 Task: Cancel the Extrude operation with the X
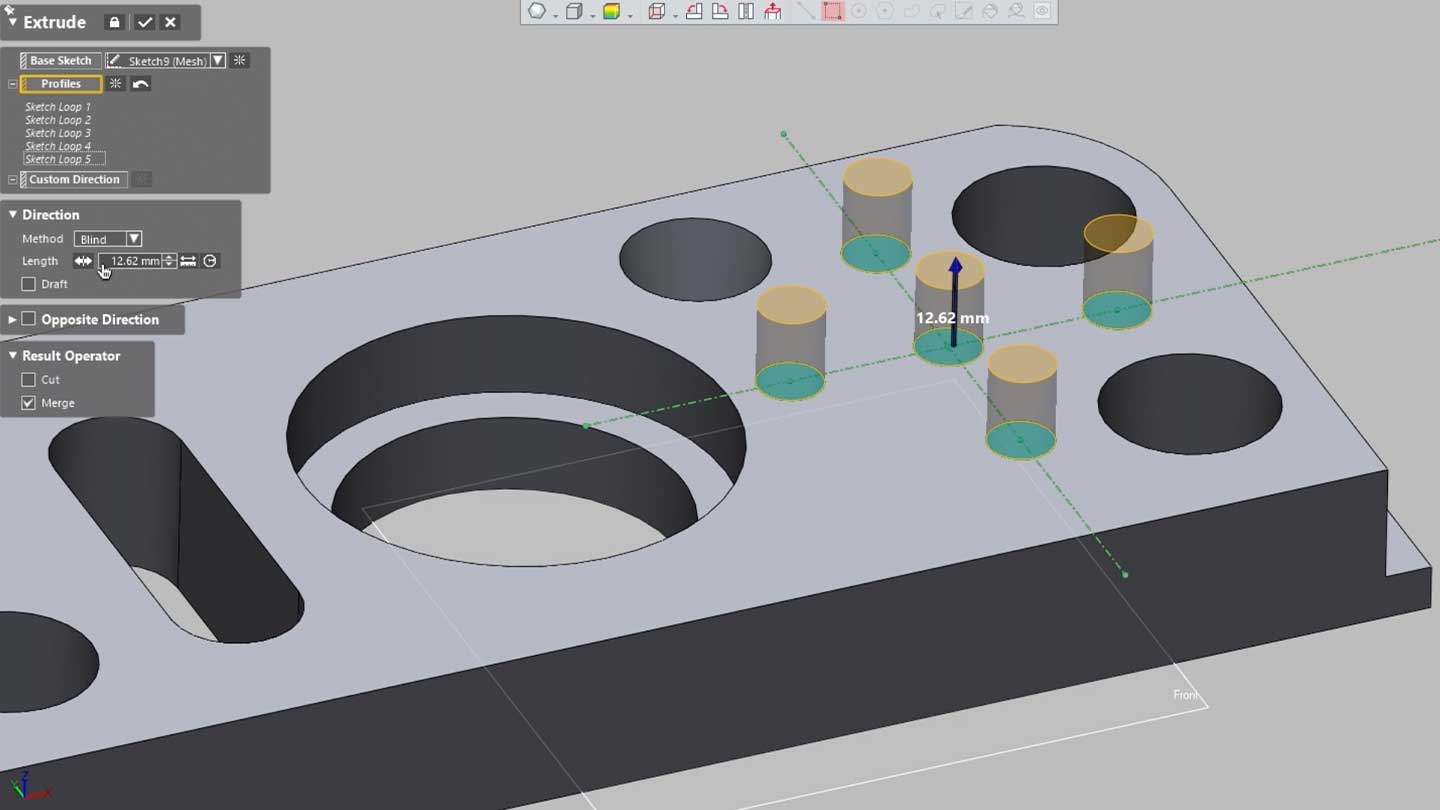pos(169,22)
